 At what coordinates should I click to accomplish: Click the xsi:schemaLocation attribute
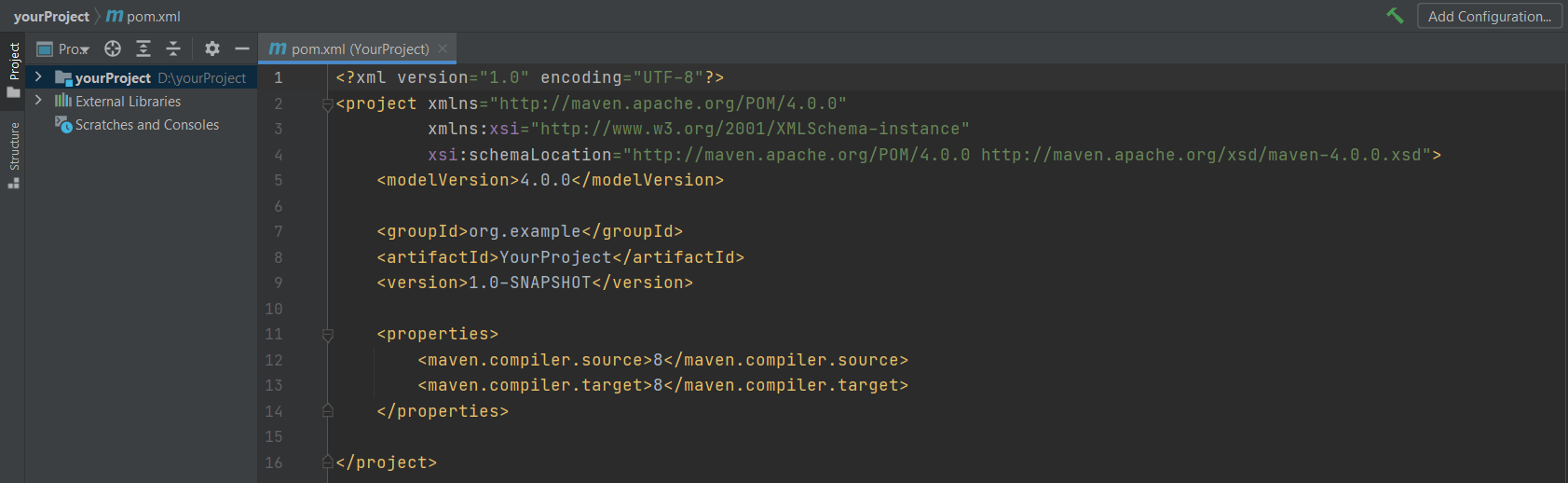click(525, 155)
